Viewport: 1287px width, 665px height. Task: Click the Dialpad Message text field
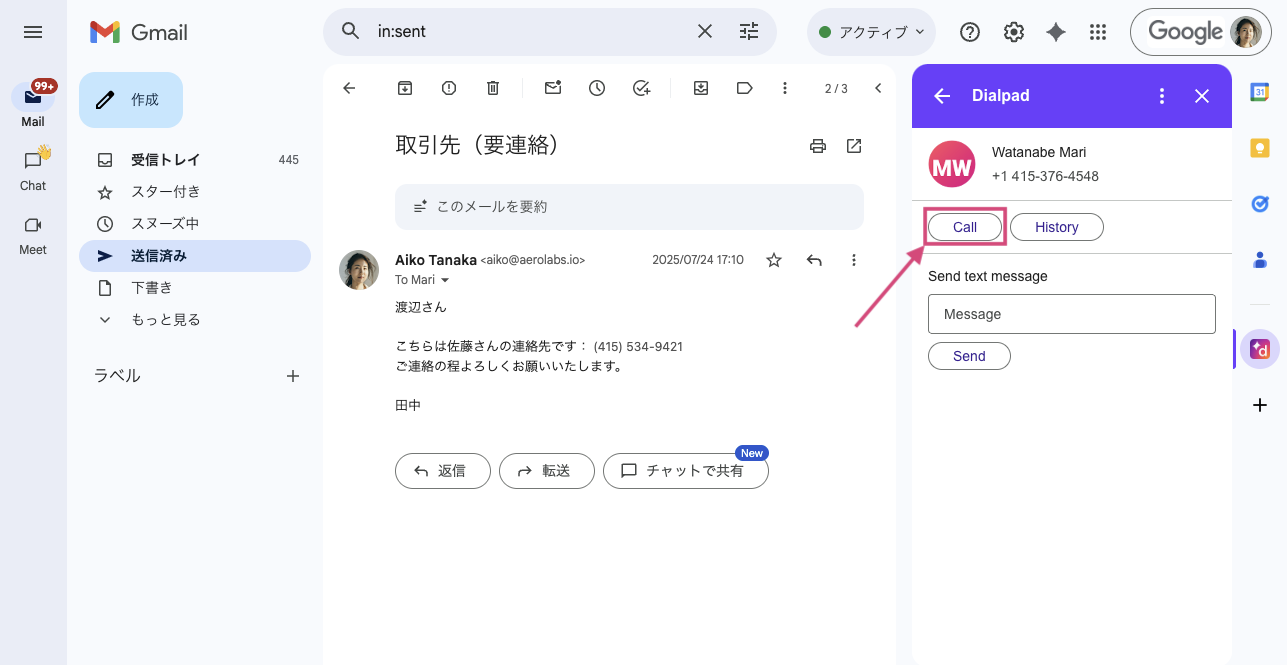tap(1071, 314)
